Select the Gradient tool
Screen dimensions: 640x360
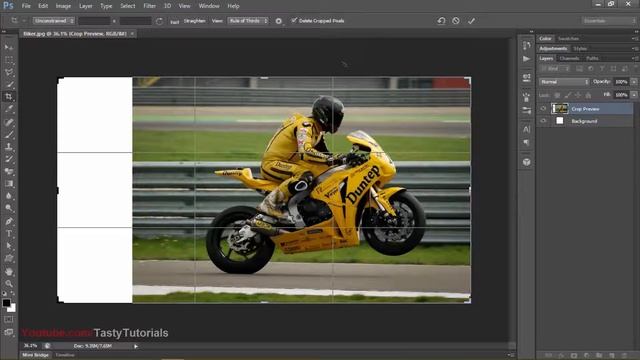(9, 183)
